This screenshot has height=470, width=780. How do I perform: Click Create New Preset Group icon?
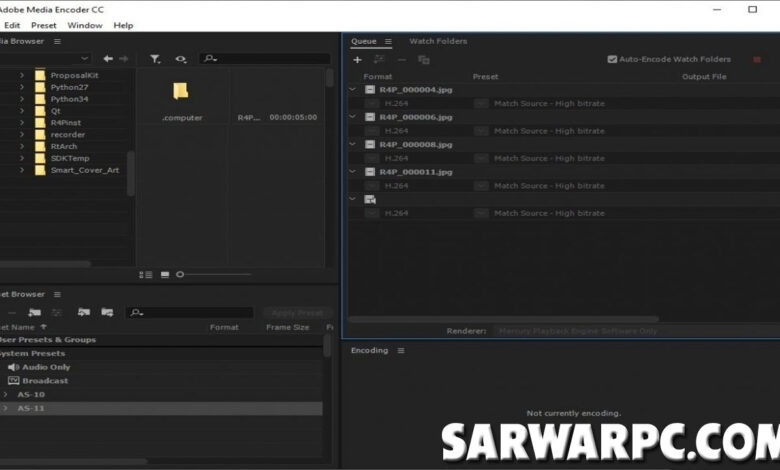[x=34, y=312]
